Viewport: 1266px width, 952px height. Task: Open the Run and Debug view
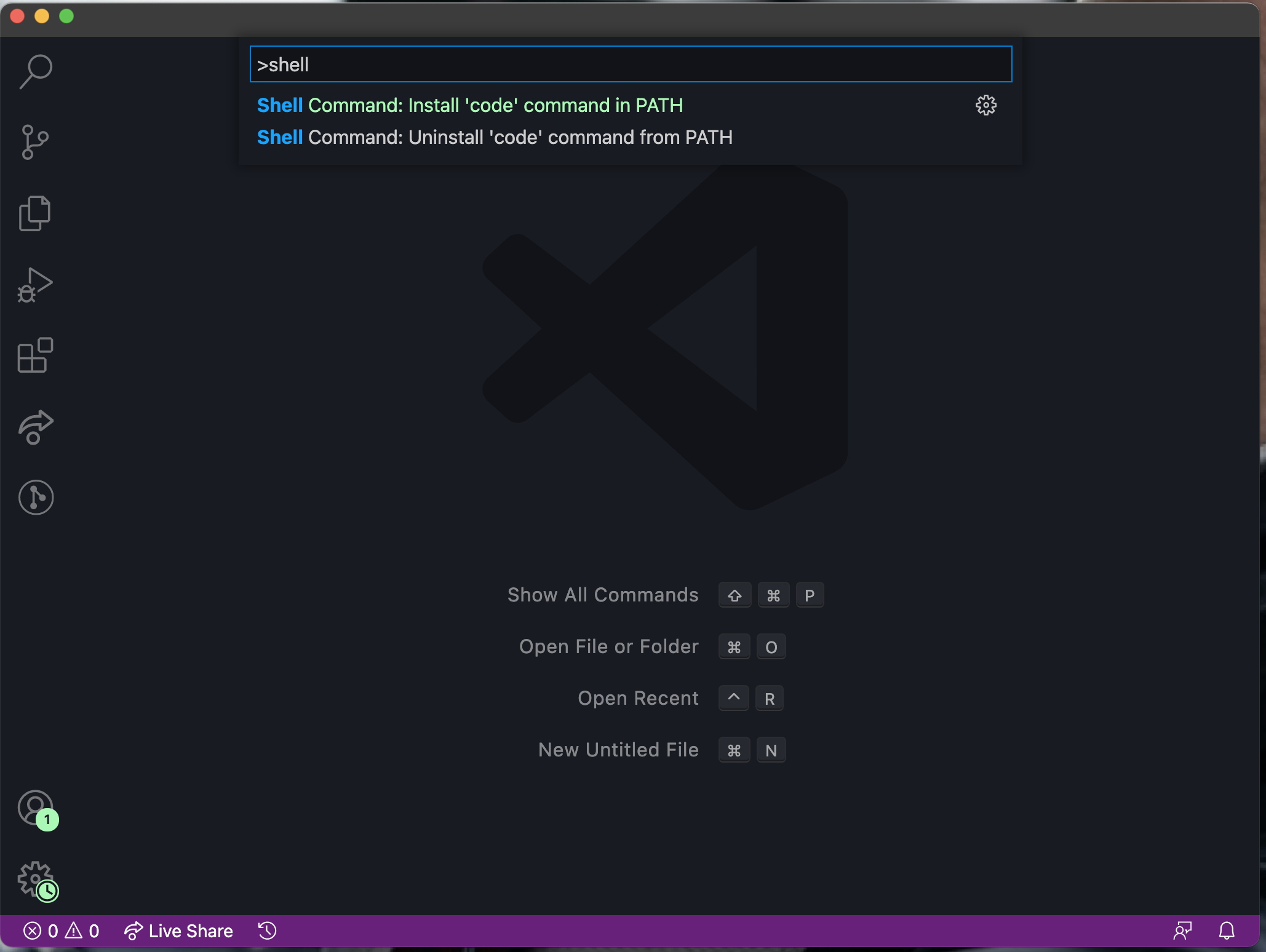click(34, 285)
